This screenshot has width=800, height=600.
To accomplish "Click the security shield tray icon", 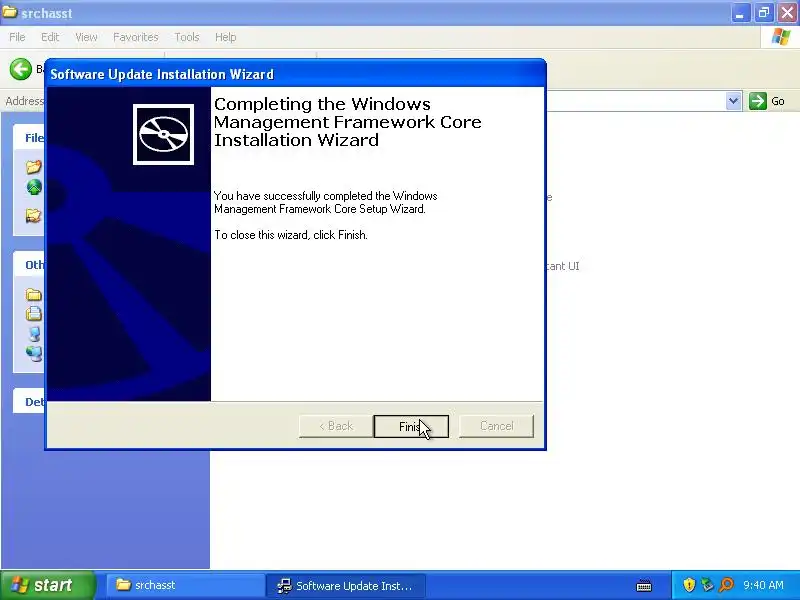I will pos(689,585).
